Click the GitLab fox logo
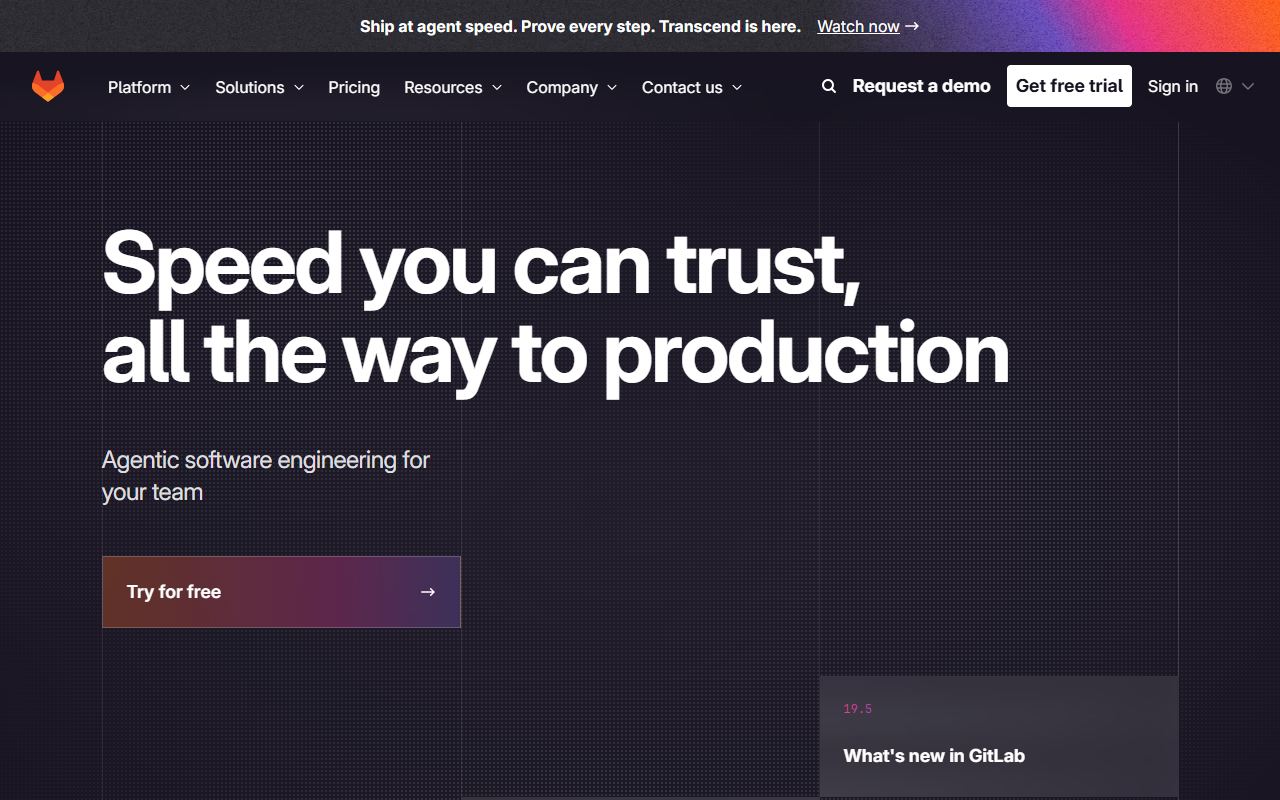The image size is (1280, 800). click(x=48, y=86)
